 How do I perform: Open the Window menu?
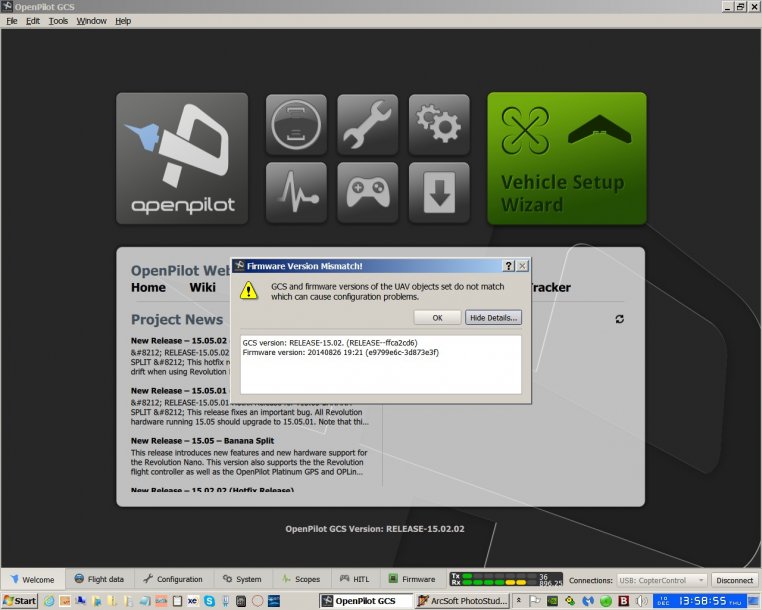(91, 21)
